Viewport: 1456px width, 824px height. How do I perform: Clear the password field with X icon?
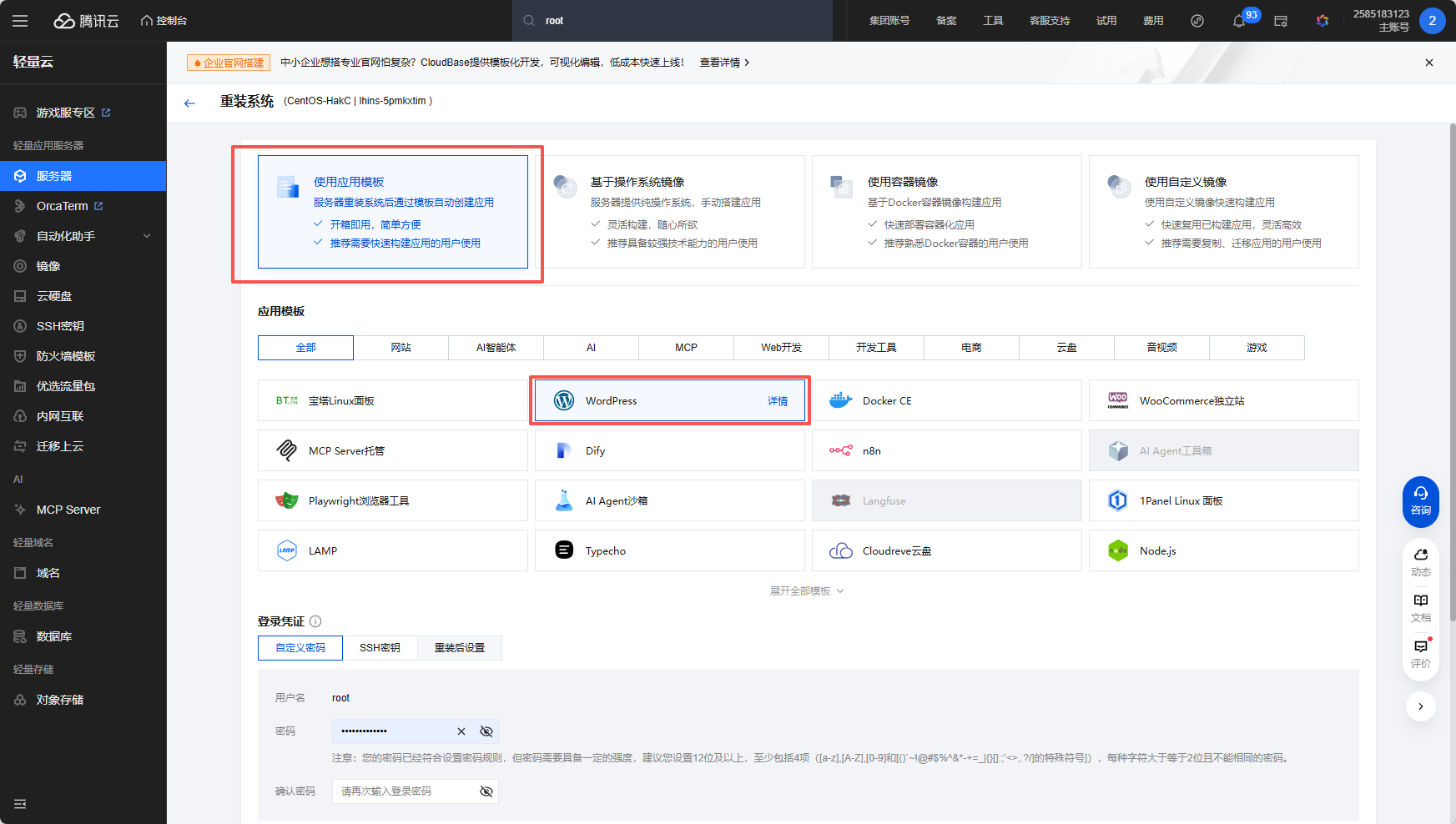tap(461, 731)
